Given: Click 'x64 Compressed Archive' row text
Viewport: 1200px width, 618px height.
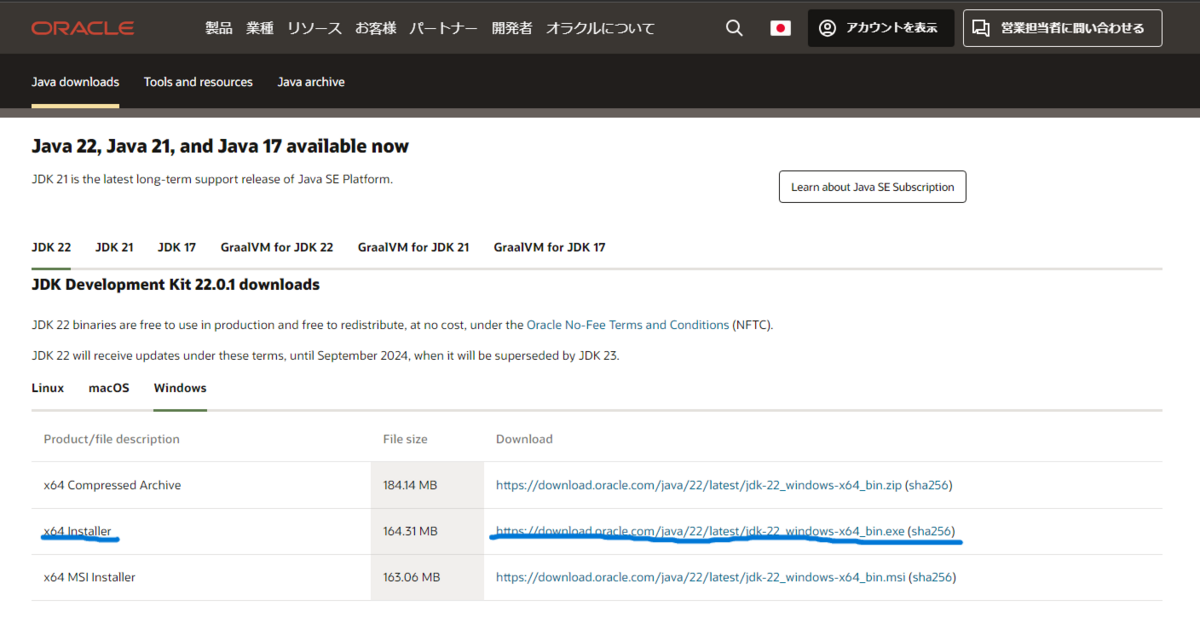Looking at the screenshot, I should coord(112,485).
